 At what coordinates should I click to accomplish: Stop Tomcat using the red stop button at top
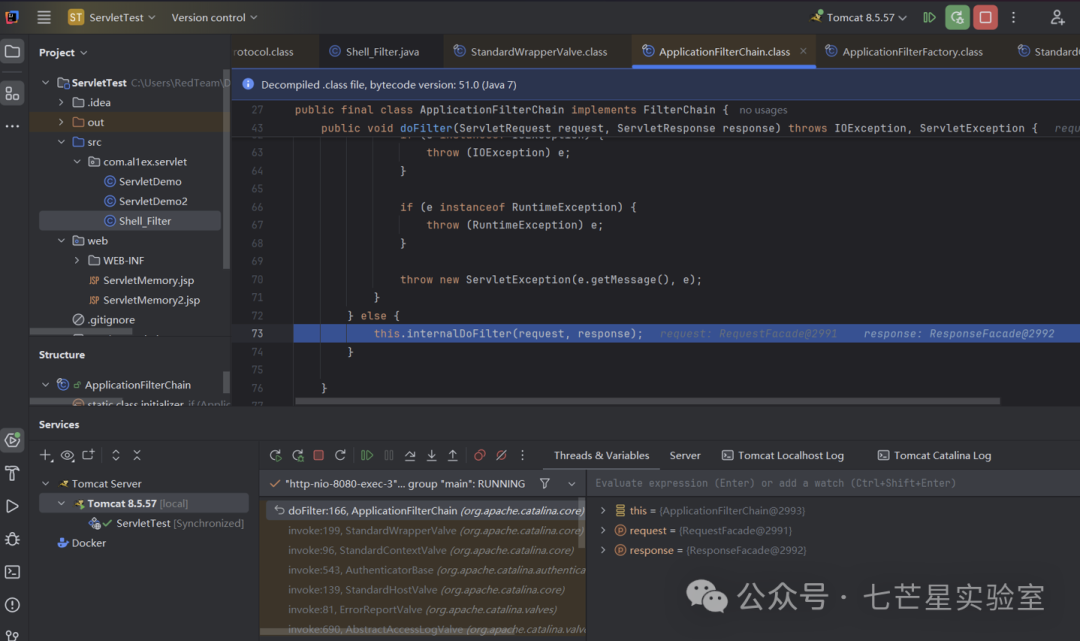pyautogui.click(x=986, y=17)
